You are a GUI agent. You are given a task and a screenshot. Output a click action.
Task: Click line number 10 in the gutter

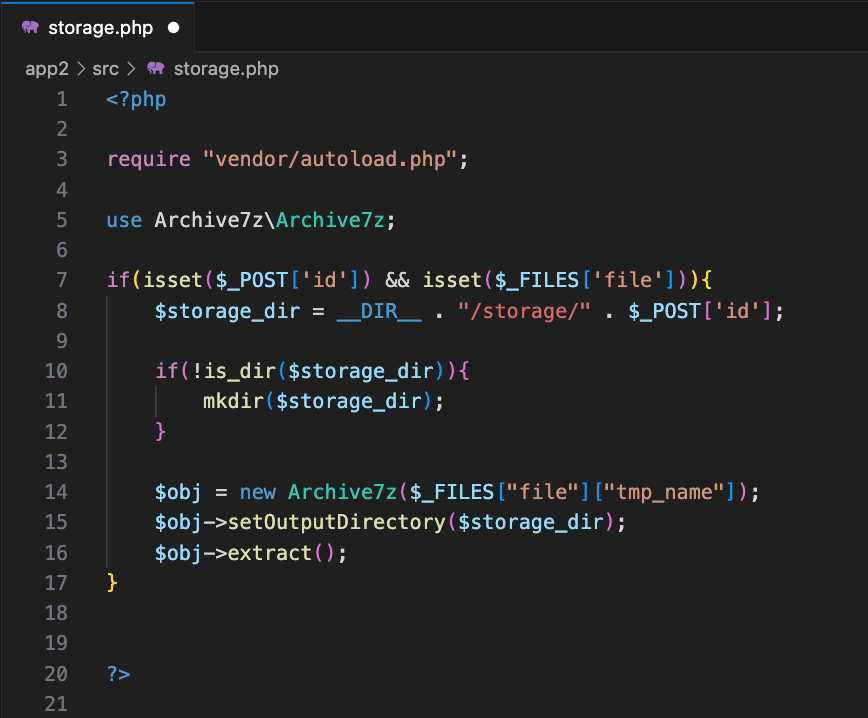(57, 371)
